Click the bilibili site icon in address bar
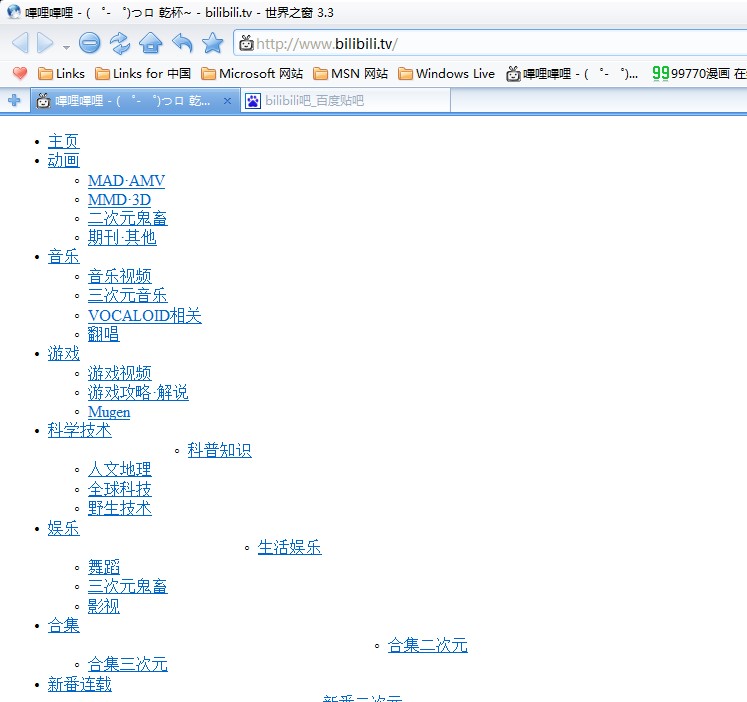Screen dimensions: 747x702 pyautogui.click(x=246, y=43)
